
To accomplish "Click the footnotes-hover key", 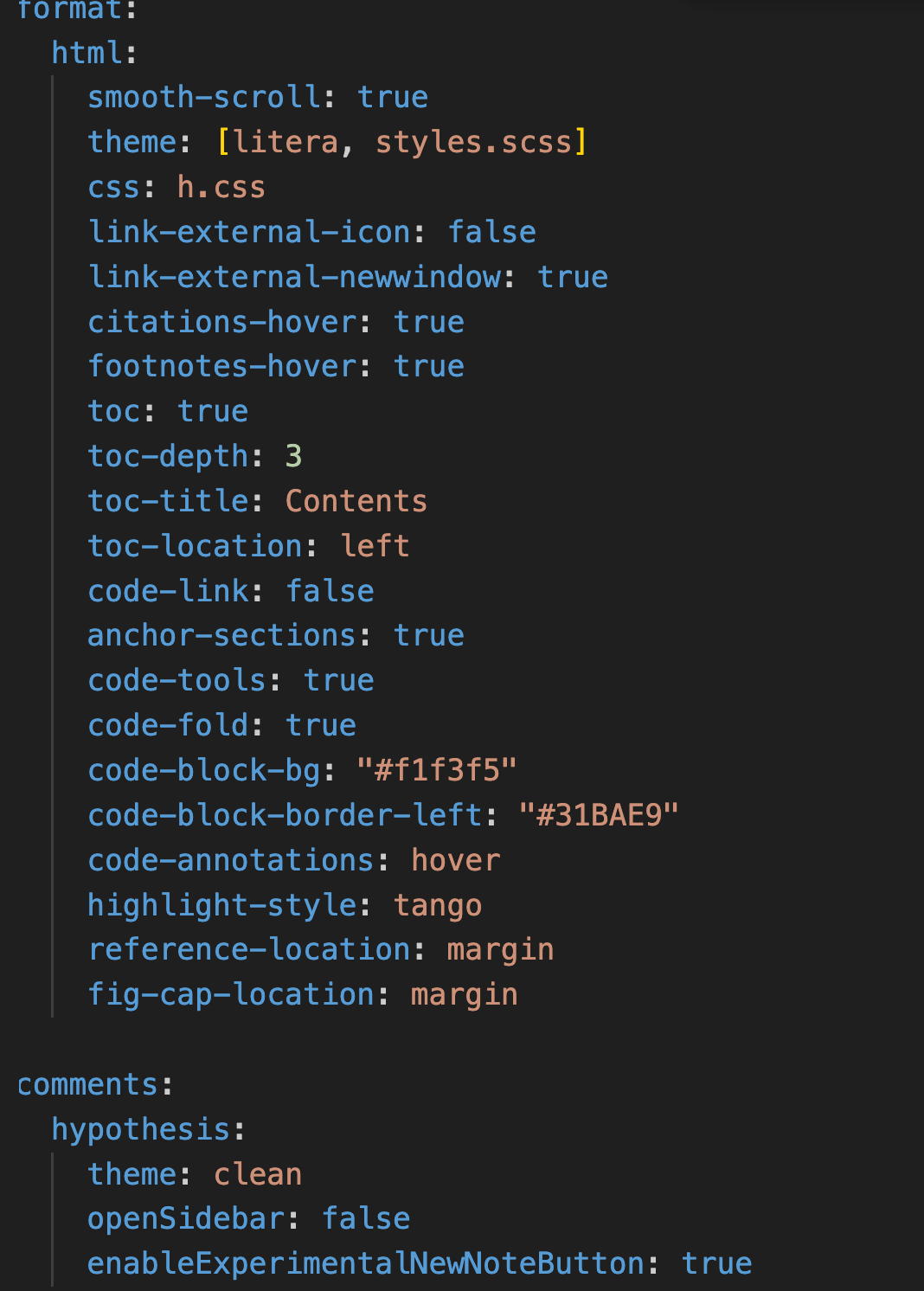I will pos(222,366).
